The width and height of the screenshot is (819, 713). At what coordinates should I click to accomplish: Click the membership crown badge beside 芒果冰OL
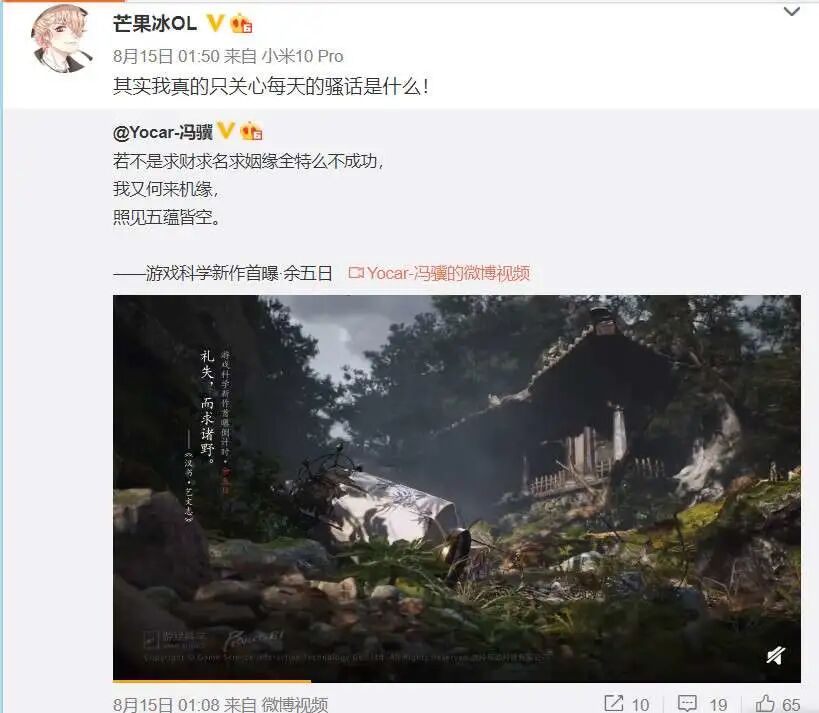point(241,23)
